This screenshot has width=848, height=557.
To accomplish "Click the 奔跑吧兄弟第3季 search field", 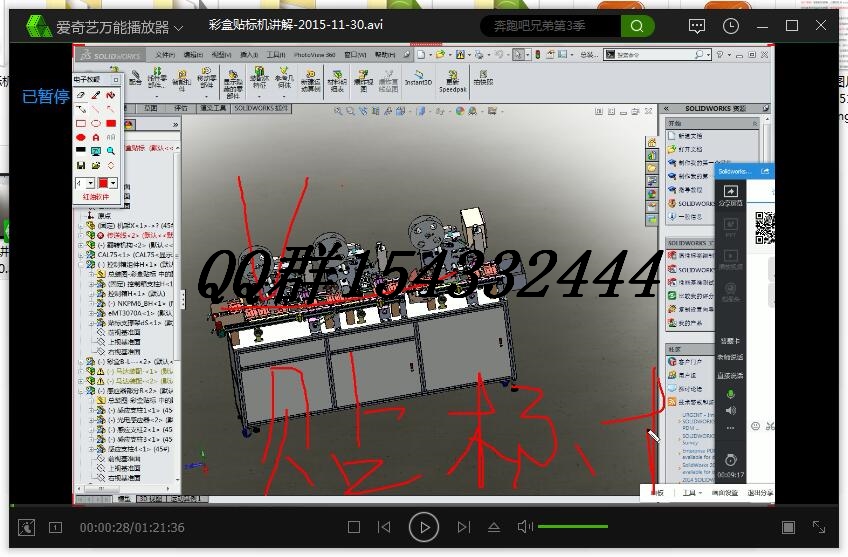I will (x=551, y=26).
